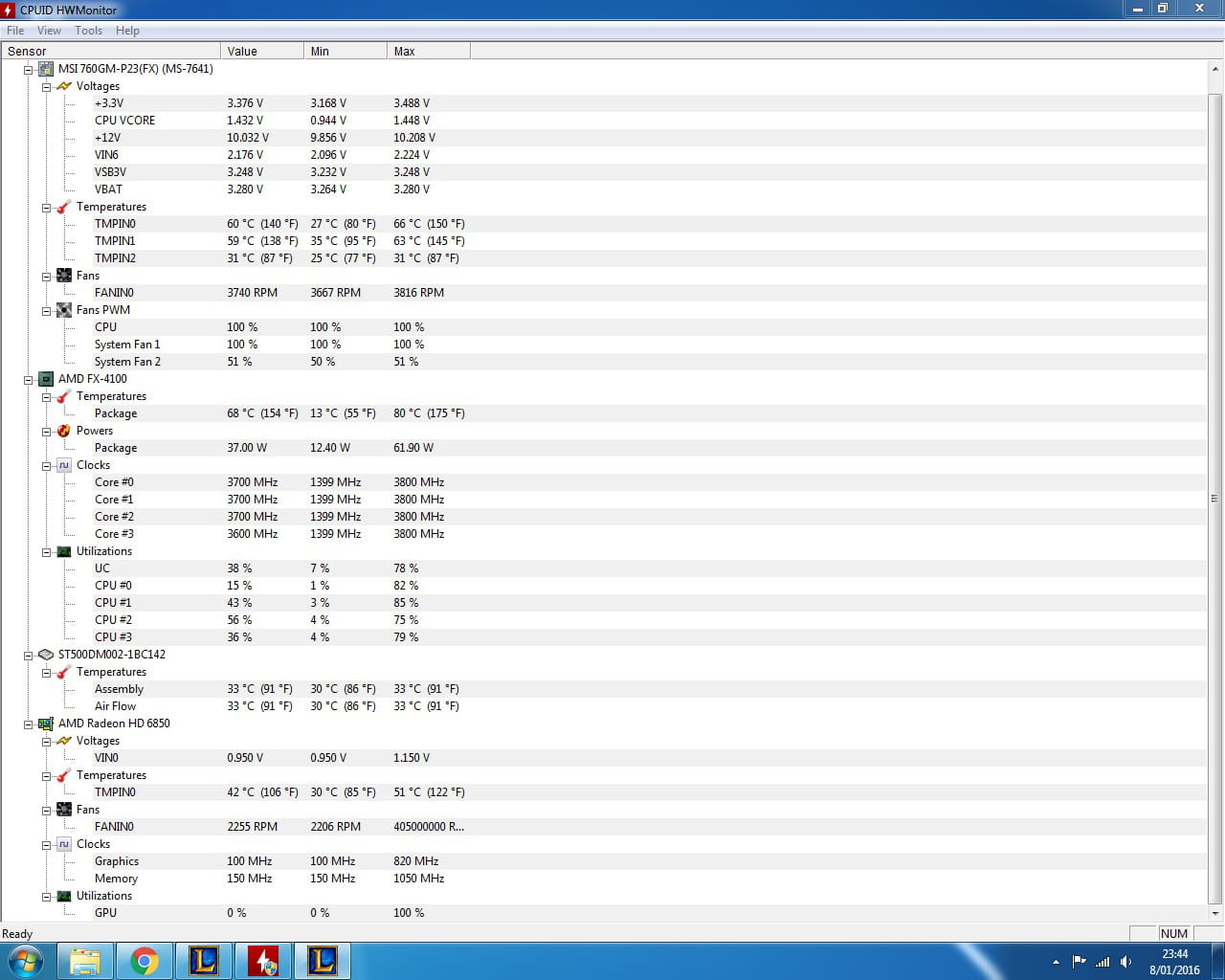This screenshot has height=980, width=1225.
Task: Click the Utilizations icon under Radeon HD 6850
Action: [64, 896]
